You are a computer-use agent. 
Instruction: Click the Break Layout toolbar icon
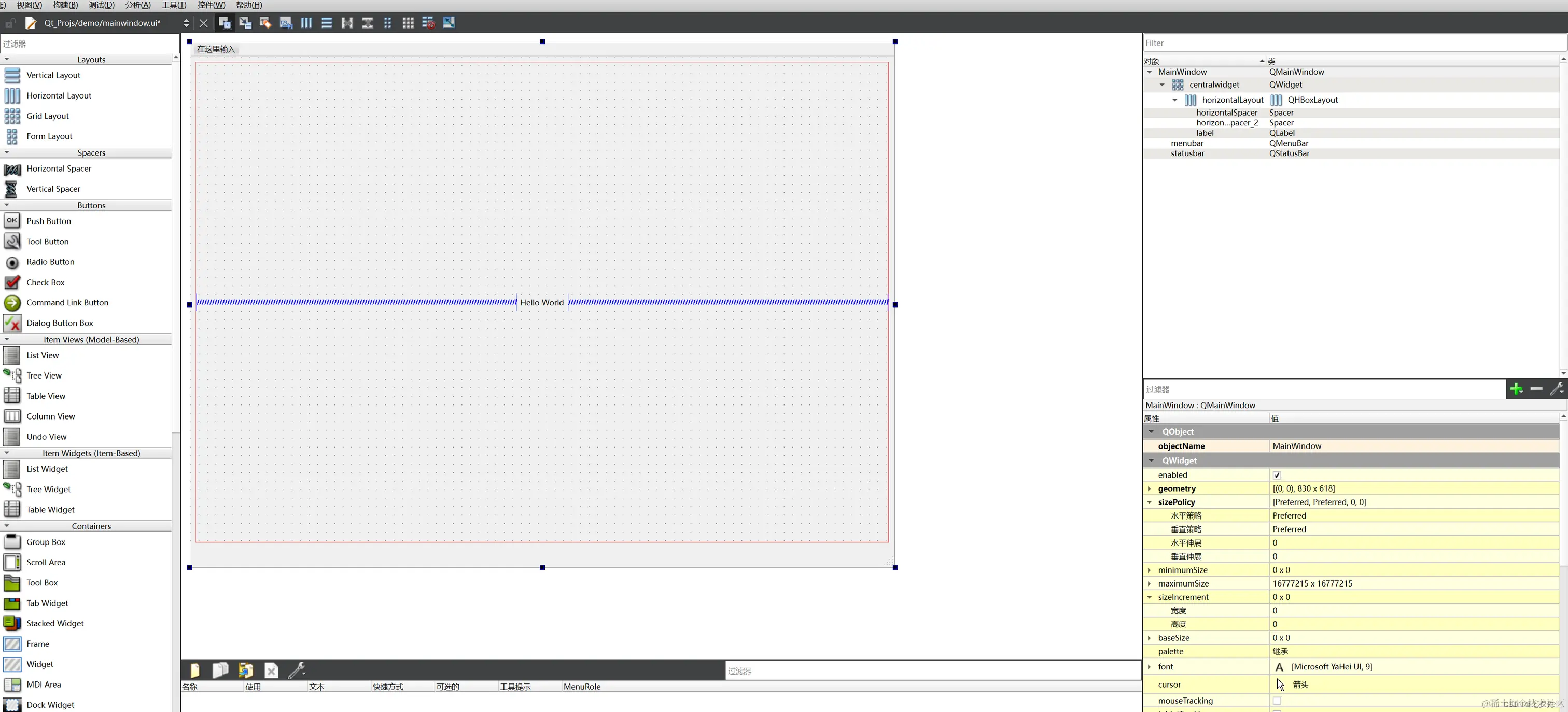(428, 23)
